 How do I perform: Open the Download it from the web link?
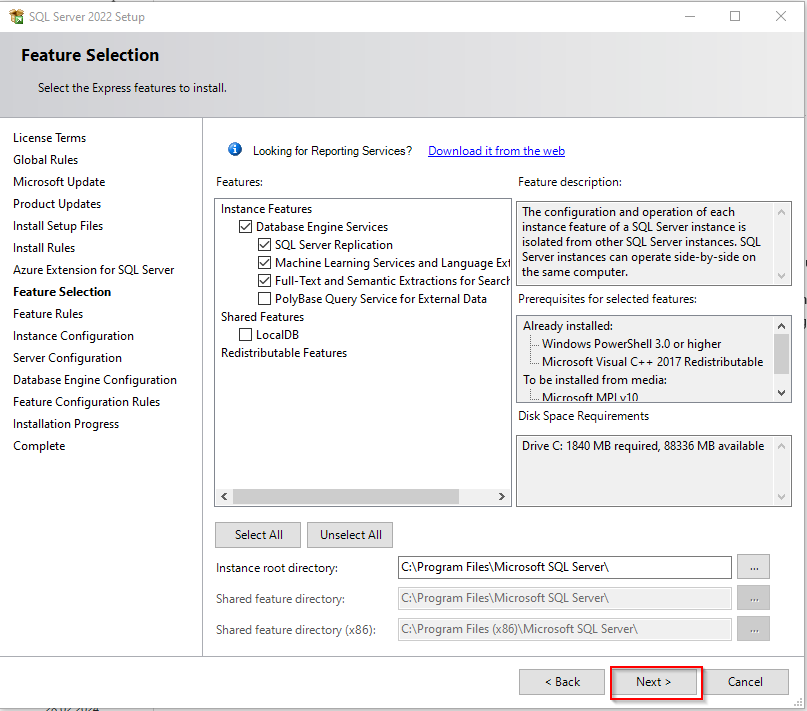pyautogui.click(x=496, y=151)
